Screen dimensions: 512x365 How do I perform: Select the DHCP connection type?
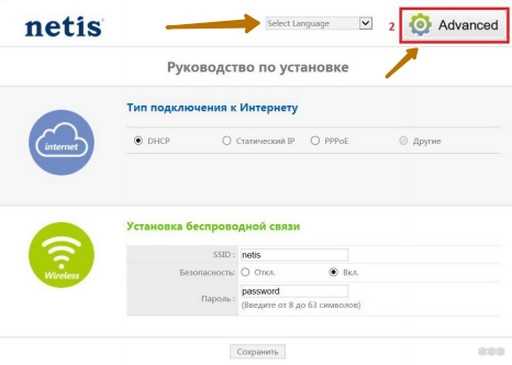point(138,141)
